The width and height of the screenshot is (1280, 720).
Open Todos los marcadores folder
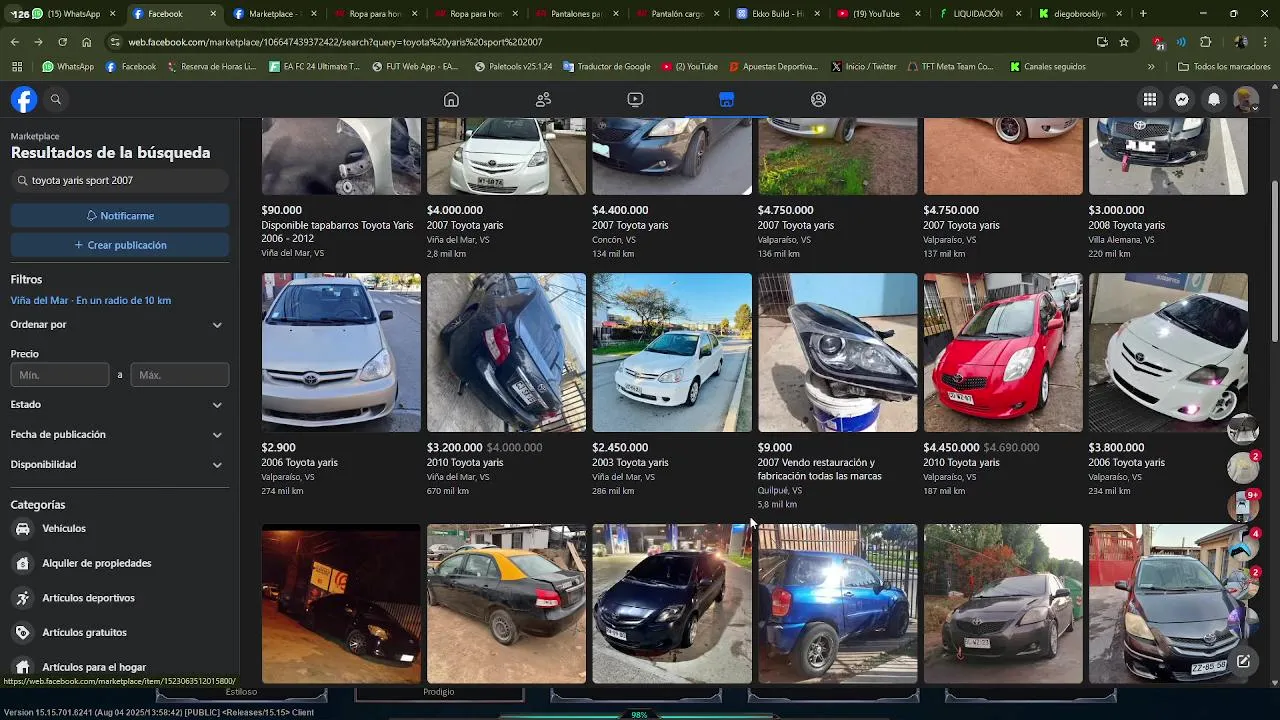(x=1225, y=67)
